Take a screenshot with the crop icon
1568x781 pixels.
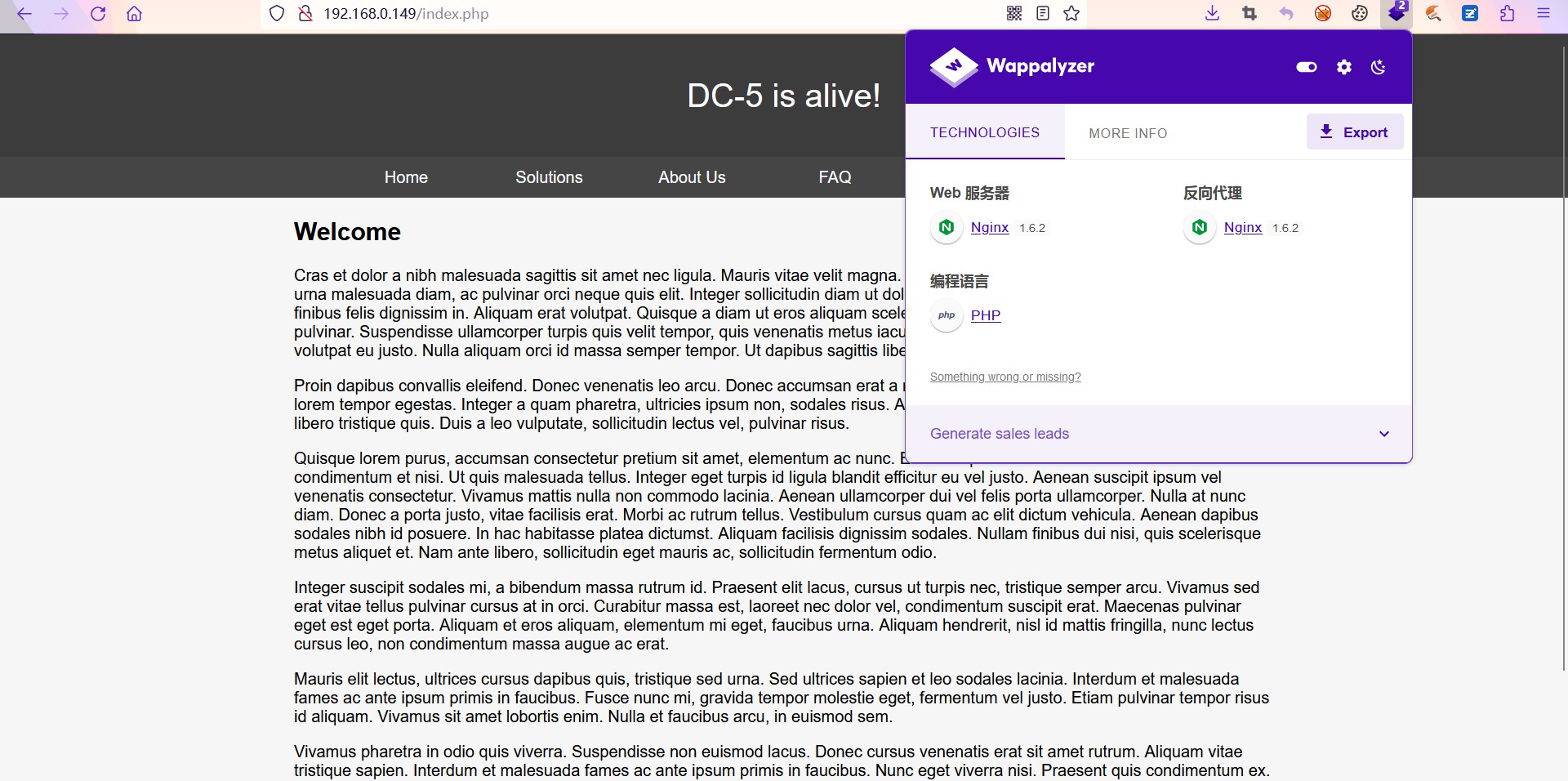(x=1249, y=13)
